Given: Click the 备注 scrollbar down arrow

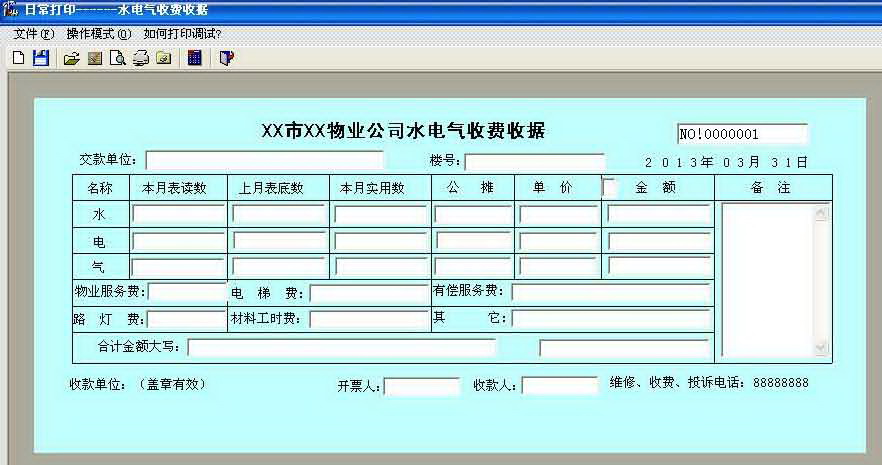Looking at the screenshot, I should pyautogui.click(x=822, y=348).
